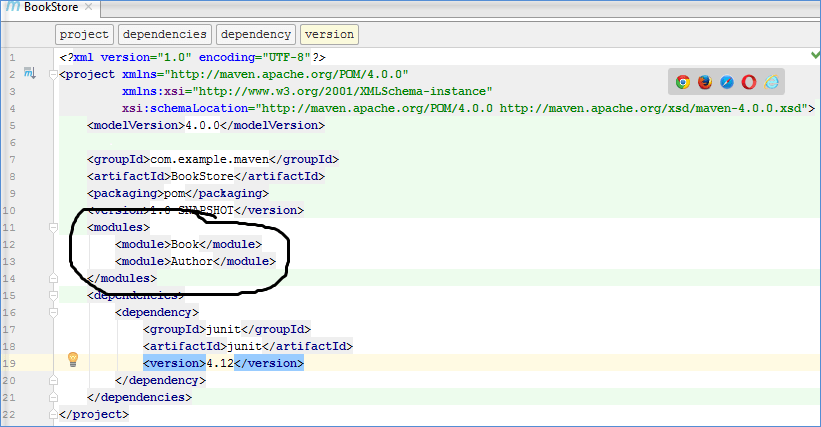Open in Opera browser icon
The height and width of the screenshot is (427, 821).
(x=749, y=83)
